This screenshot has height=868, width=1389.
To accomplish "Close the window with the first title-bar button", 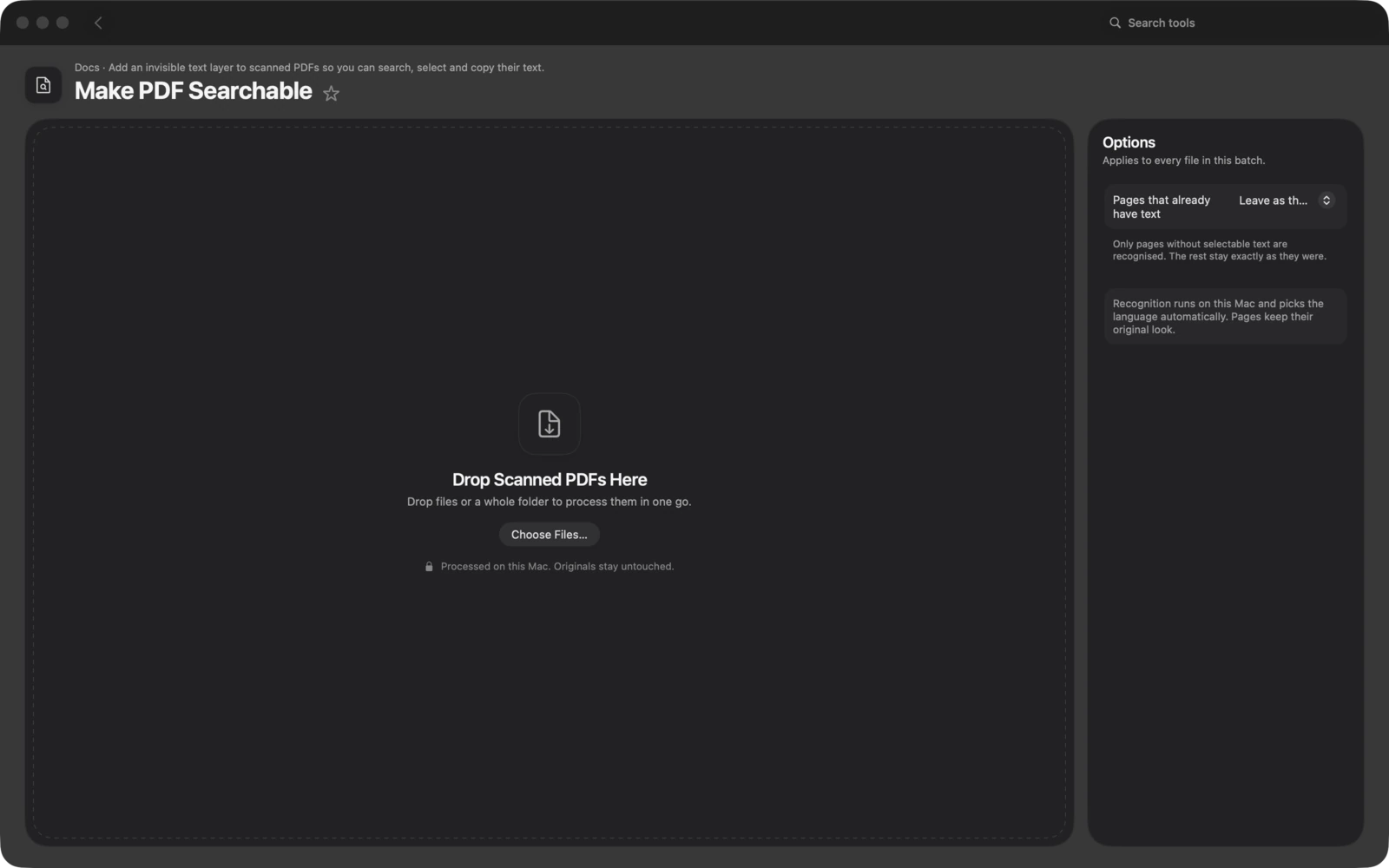I will pyautogui.click(x=23, y=23).
